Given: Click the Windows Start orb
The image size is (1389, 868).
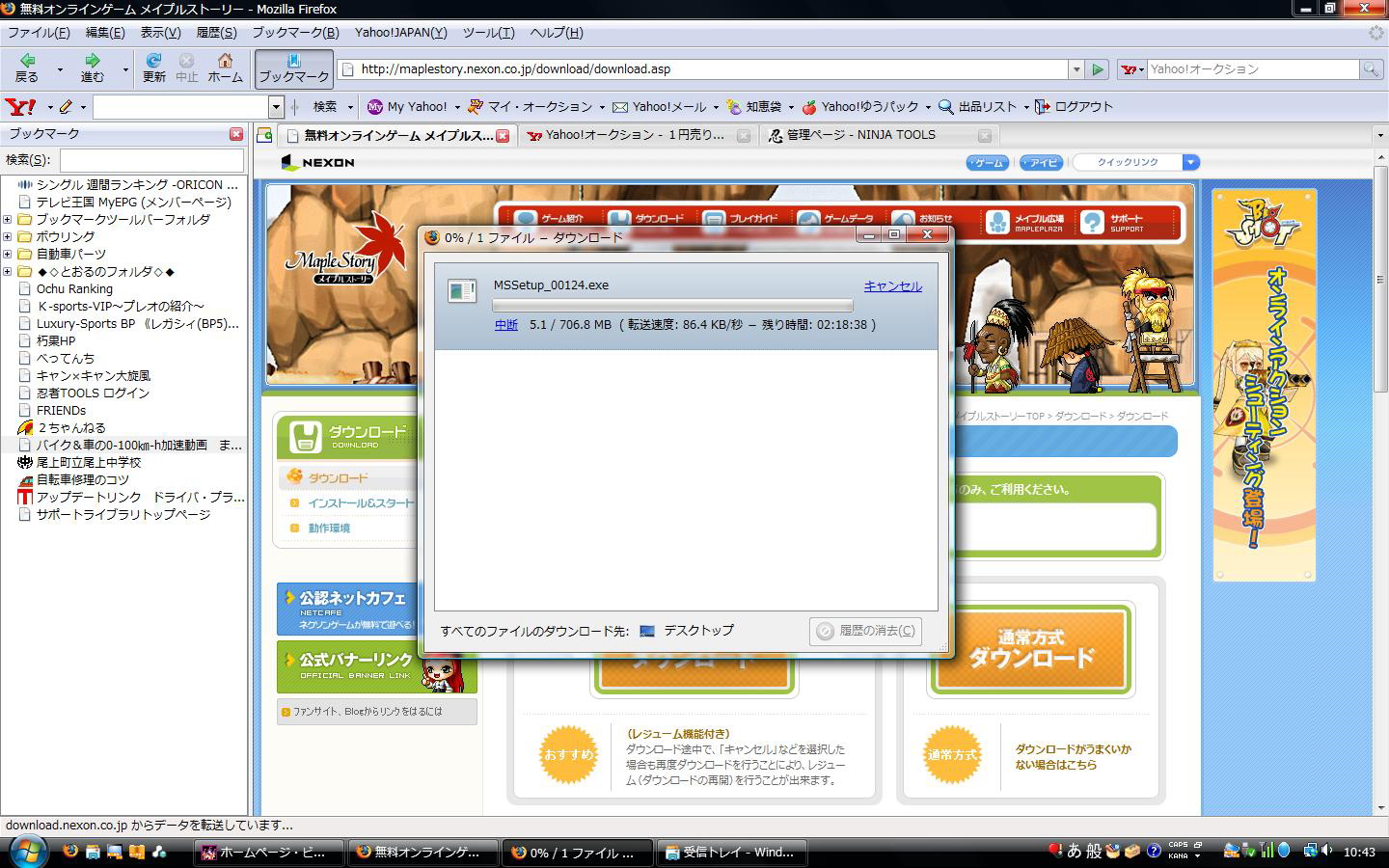Looking at the screenshot, I should tap(29, 852).
